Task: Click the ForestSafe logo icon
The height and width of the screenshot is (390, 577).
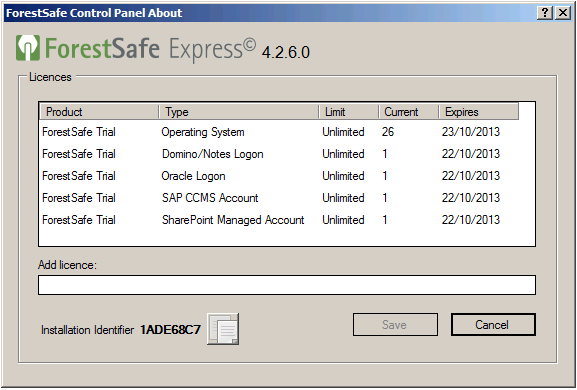Action: [28, 48]
